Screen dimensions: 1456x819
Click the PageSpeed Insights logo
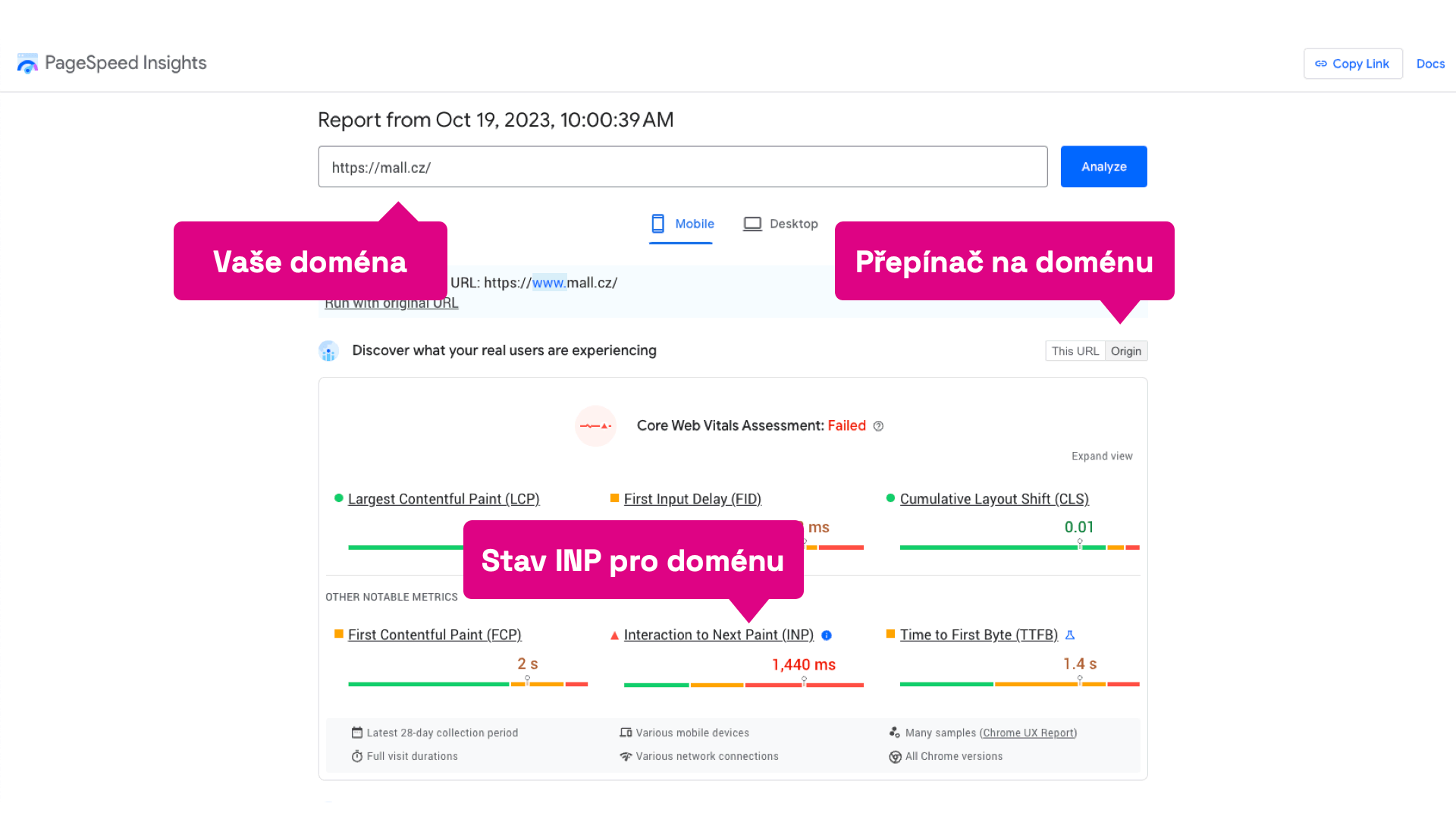coord(27,63)
